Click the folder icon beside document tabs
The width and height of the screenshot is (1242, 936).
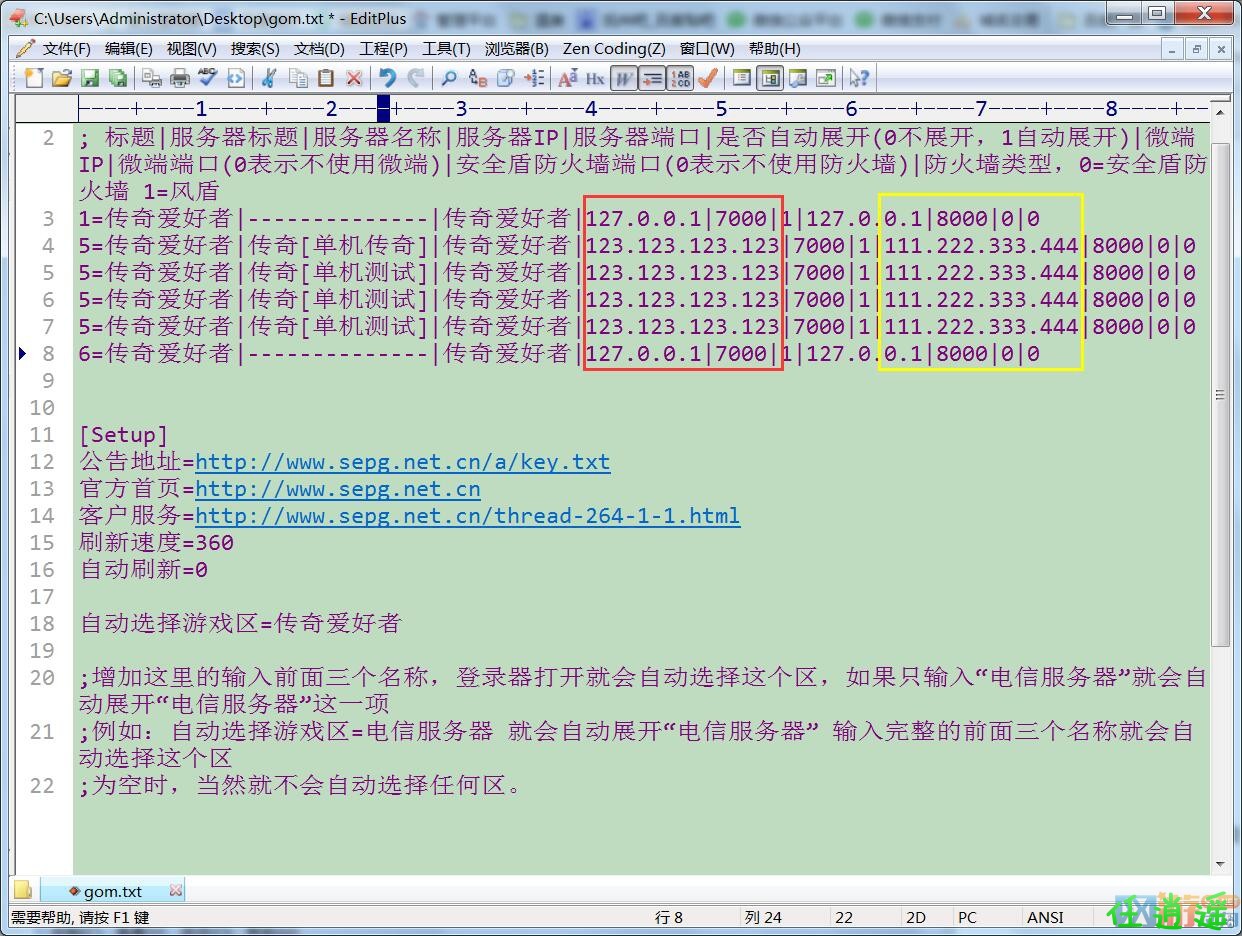tap(23, 890)
